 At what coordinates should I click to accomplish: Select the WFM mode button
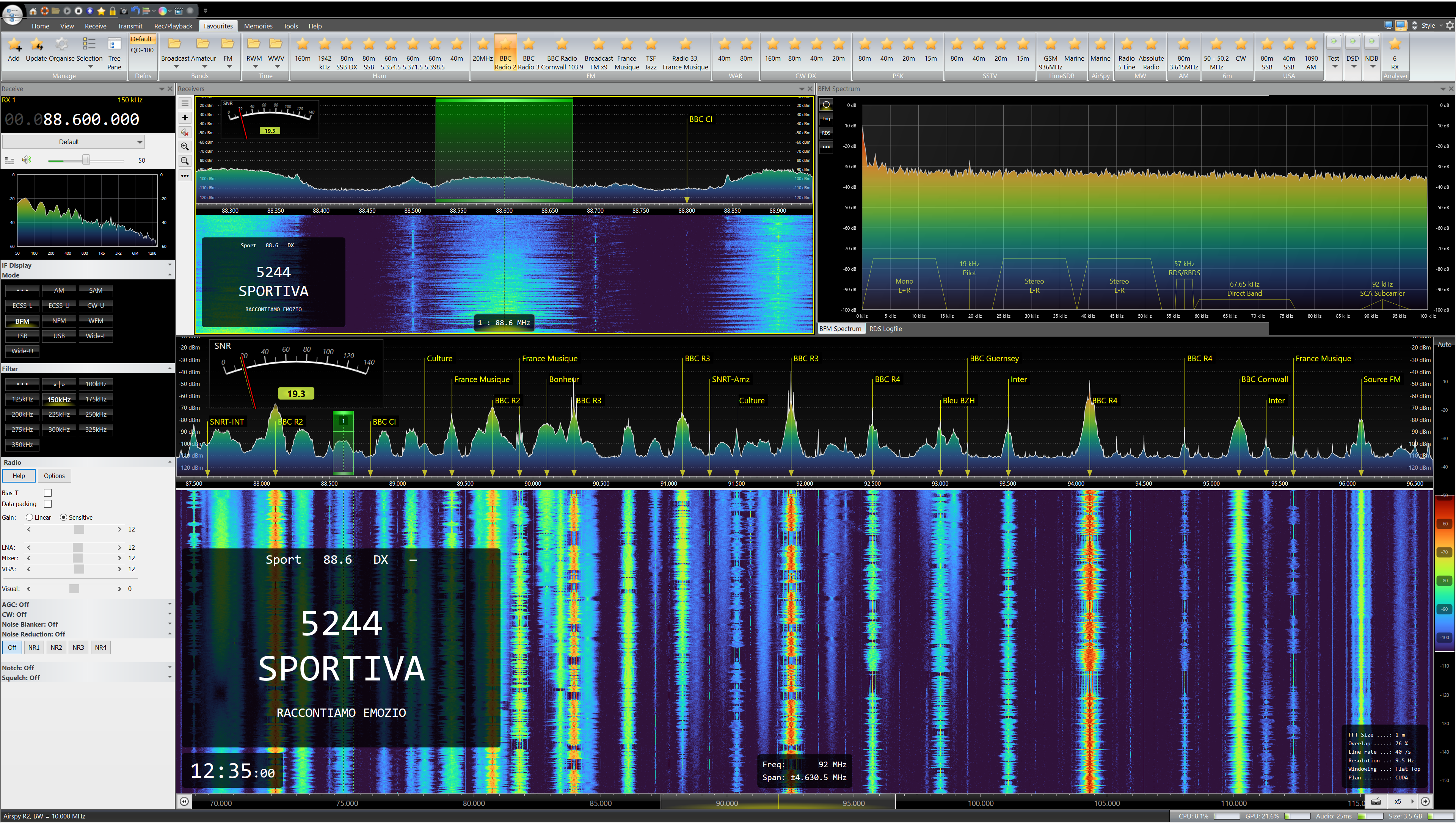[96, 320]
